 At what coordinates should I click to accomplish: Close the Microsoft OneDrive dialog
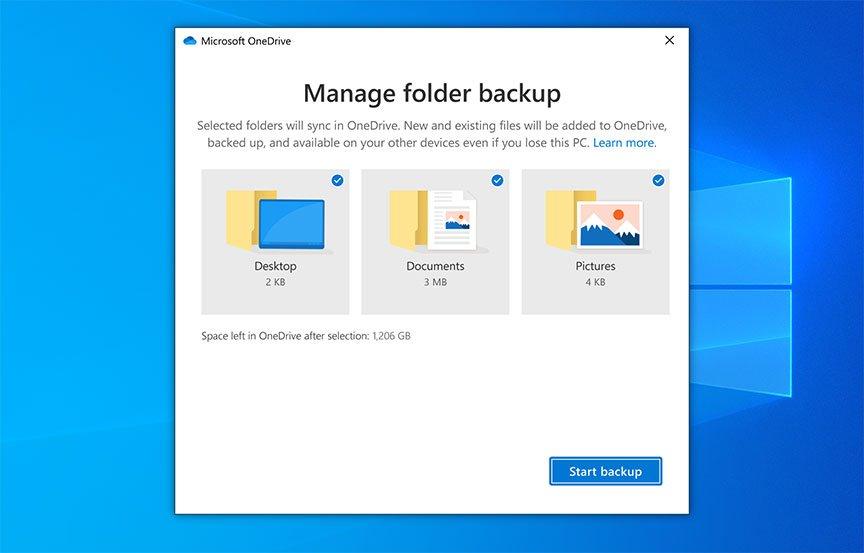[669, 40]
